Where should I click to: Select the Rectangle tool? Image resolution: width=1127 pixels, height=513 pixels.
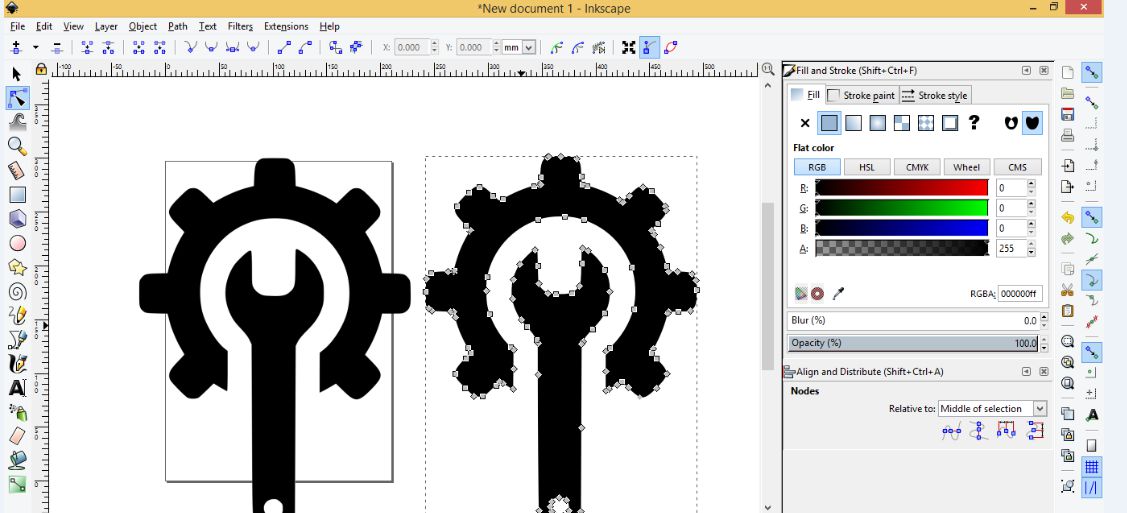tap(17, 195)
